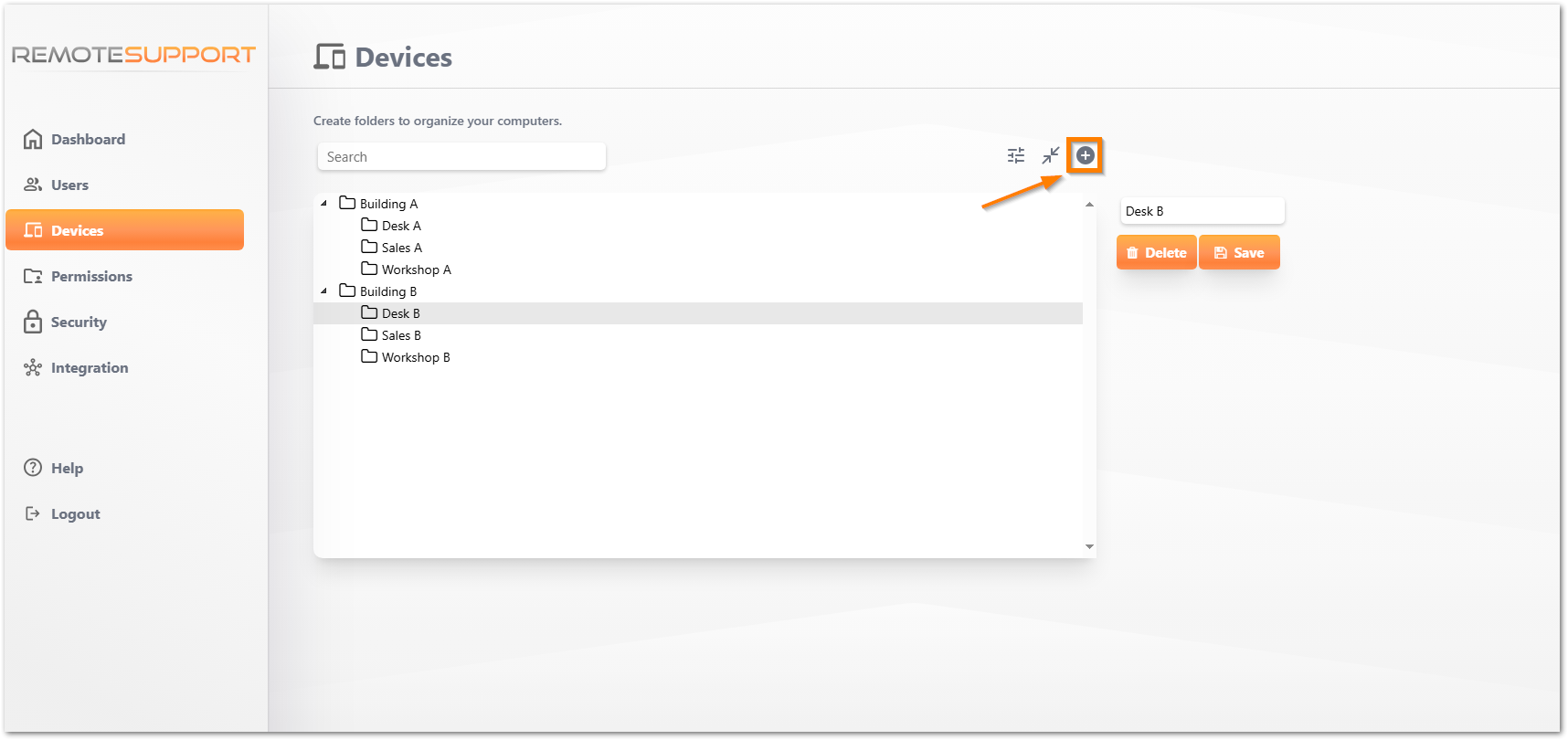Edit the Desk B folder name field
This screenshot has width=1568, height=740.
[x=1202, y=211]
